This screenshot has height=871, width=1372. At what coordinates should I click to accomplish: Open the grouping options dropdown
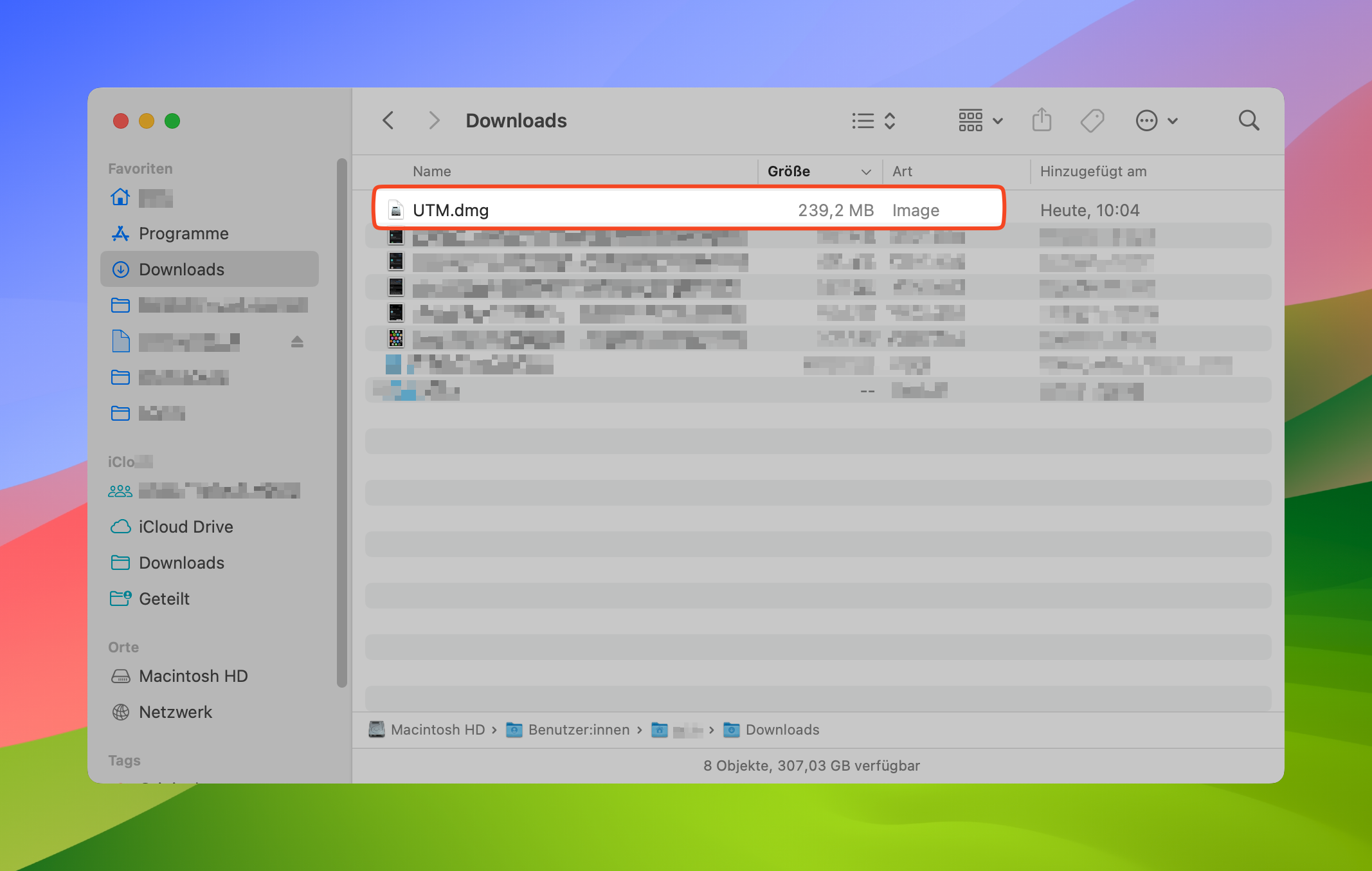980,120
